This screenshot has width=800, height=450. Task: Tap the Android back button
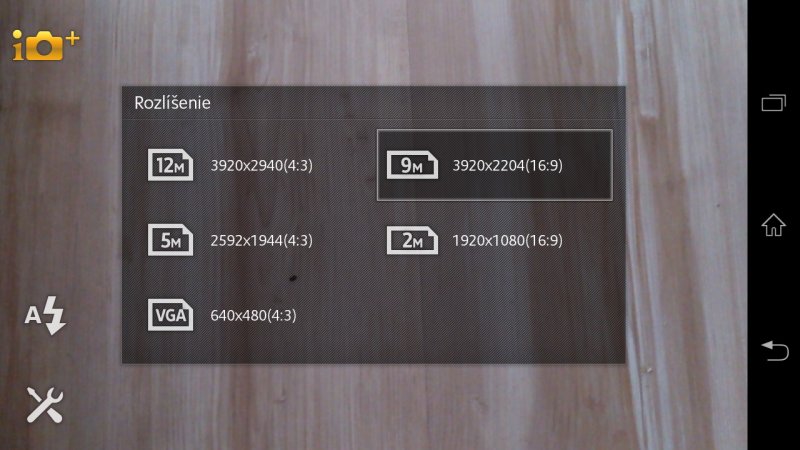[x=774, y=351]
